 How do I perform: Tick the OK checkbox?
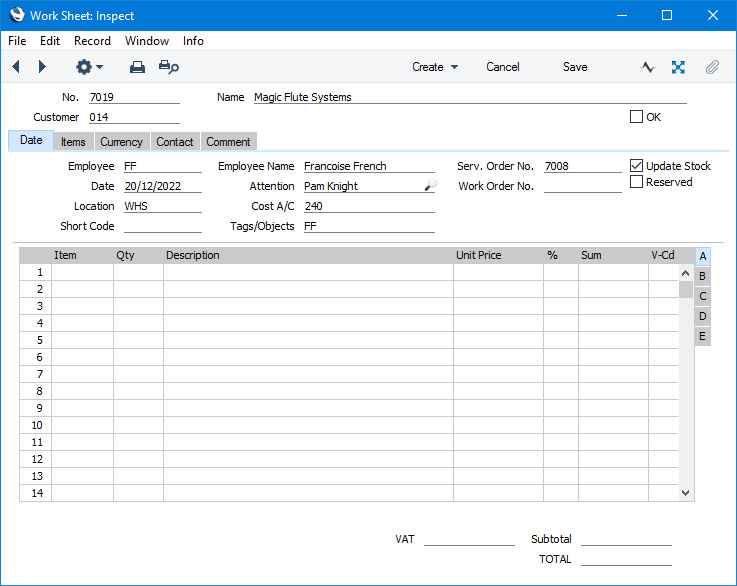[x=637, y=117]
